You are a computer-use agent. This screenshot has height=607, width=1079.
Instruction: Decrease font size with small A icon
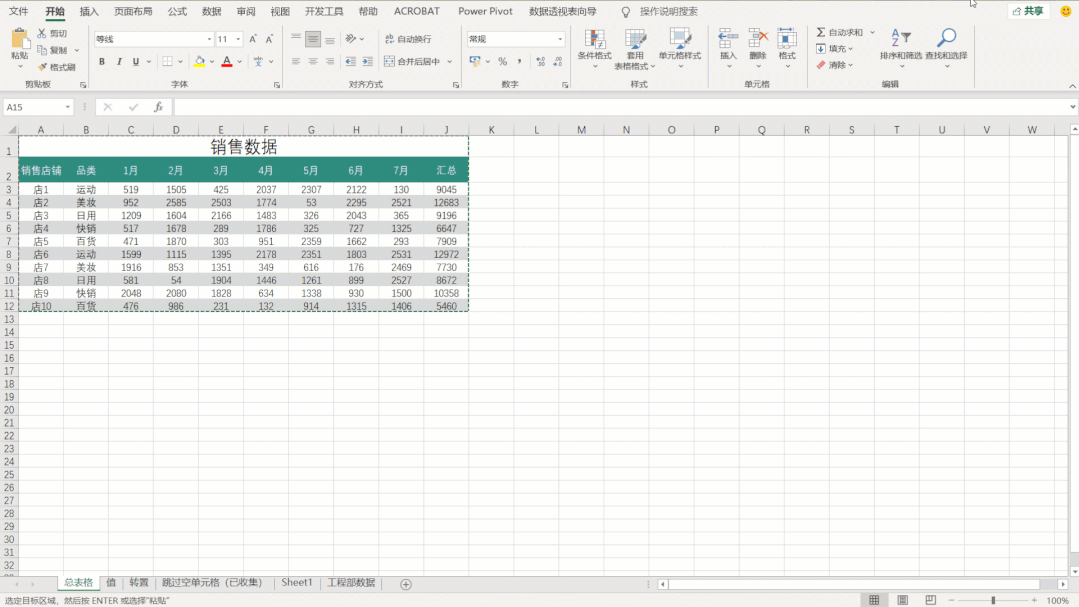coord(269,39)
